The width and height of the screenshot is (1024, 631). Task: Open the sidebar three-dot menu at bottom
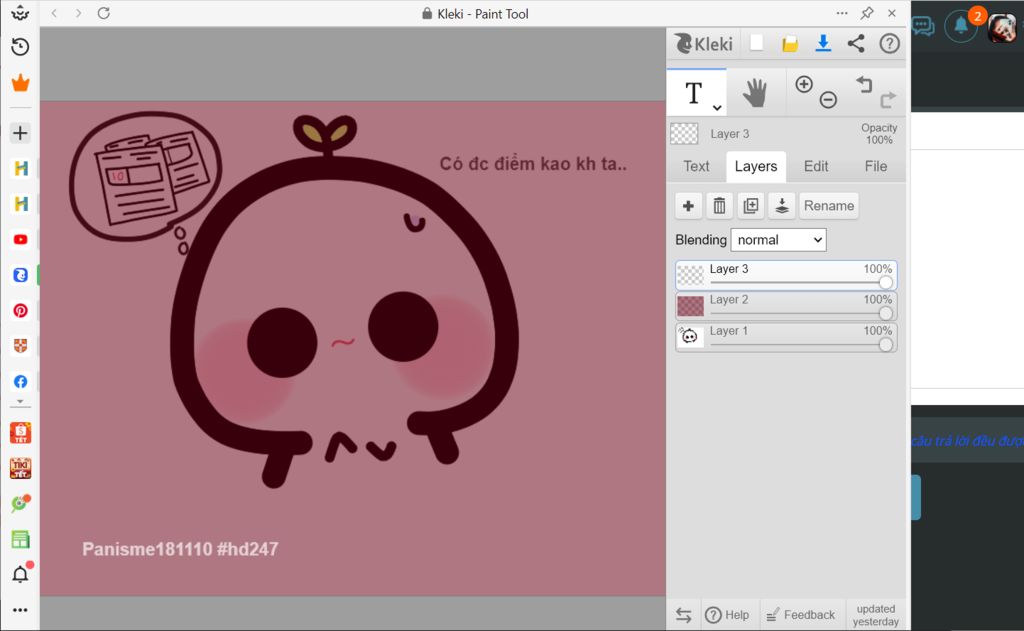pos(20,610)
